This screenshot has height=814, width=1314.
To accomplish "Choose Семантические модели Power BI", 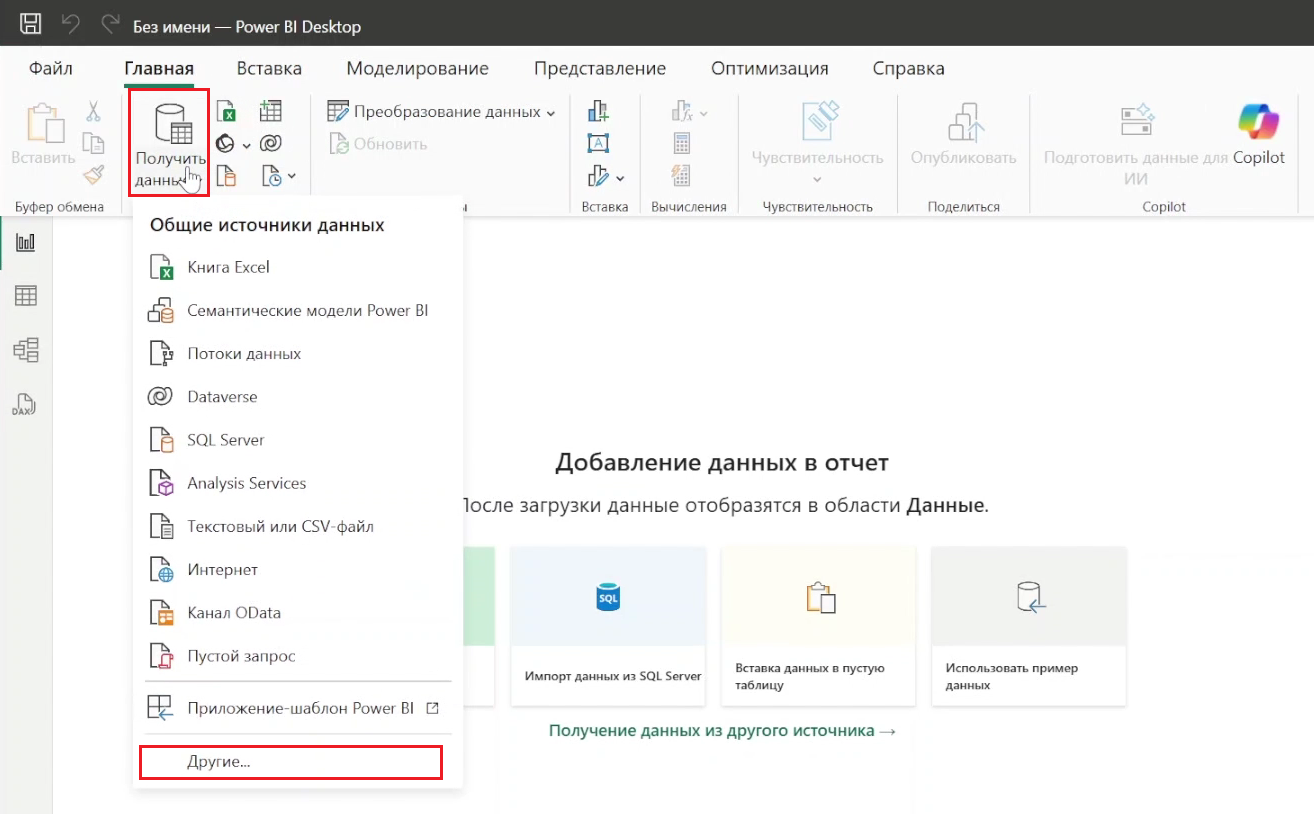I will tap(297, 311).
